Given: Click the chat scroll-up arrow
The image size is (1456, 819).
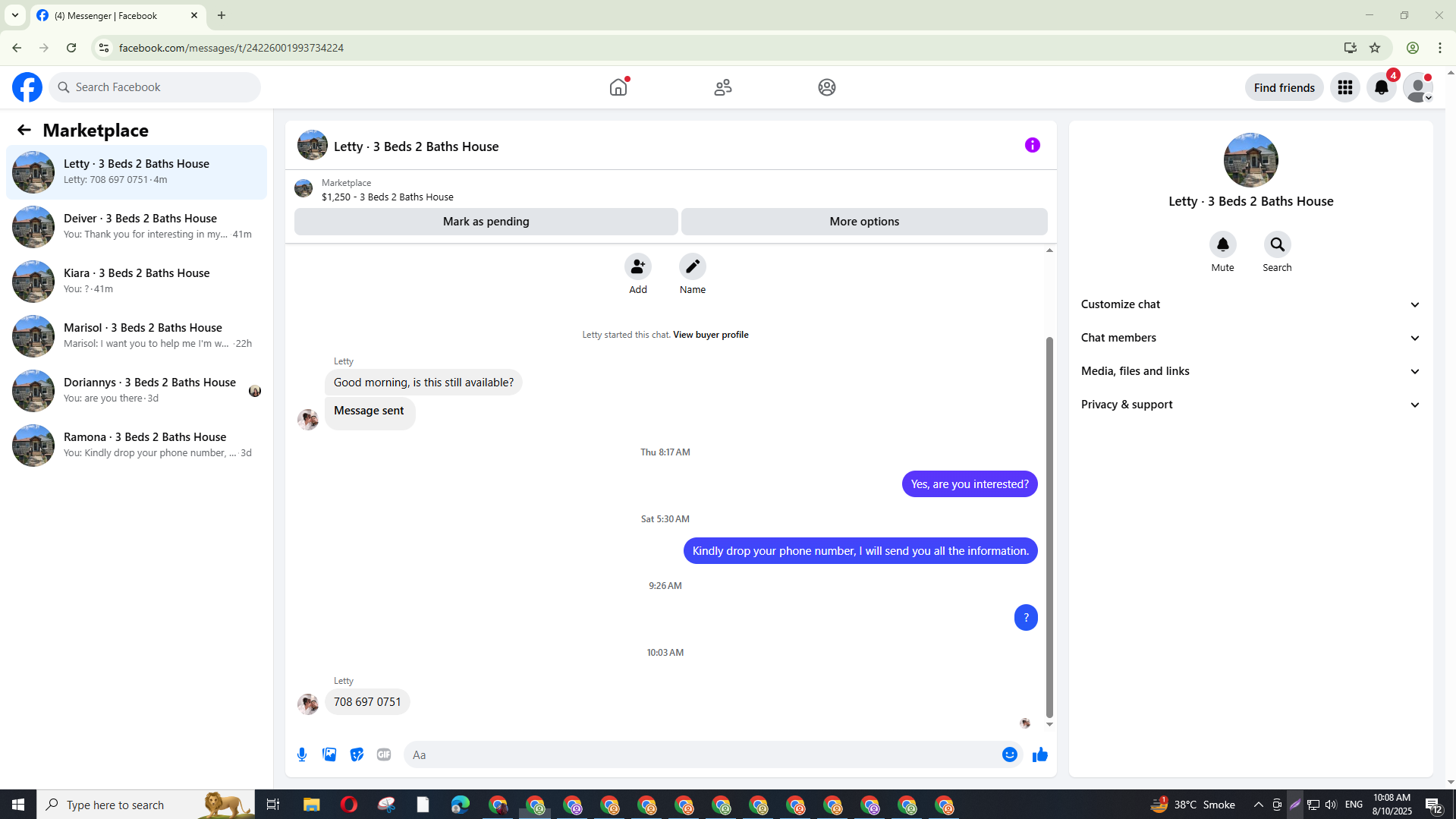Looking at the screenshot, I should 1050,250.
